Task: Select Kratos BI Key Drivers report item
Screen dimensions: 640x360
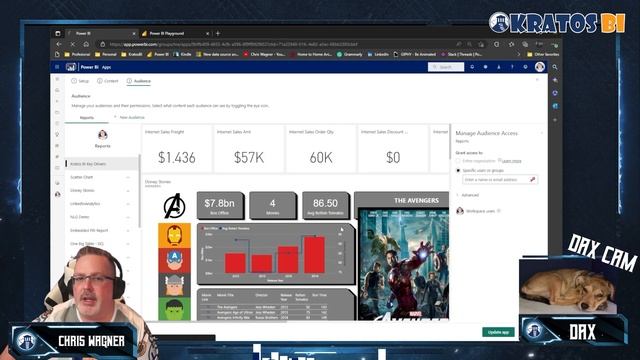Action: coord(102,164)
